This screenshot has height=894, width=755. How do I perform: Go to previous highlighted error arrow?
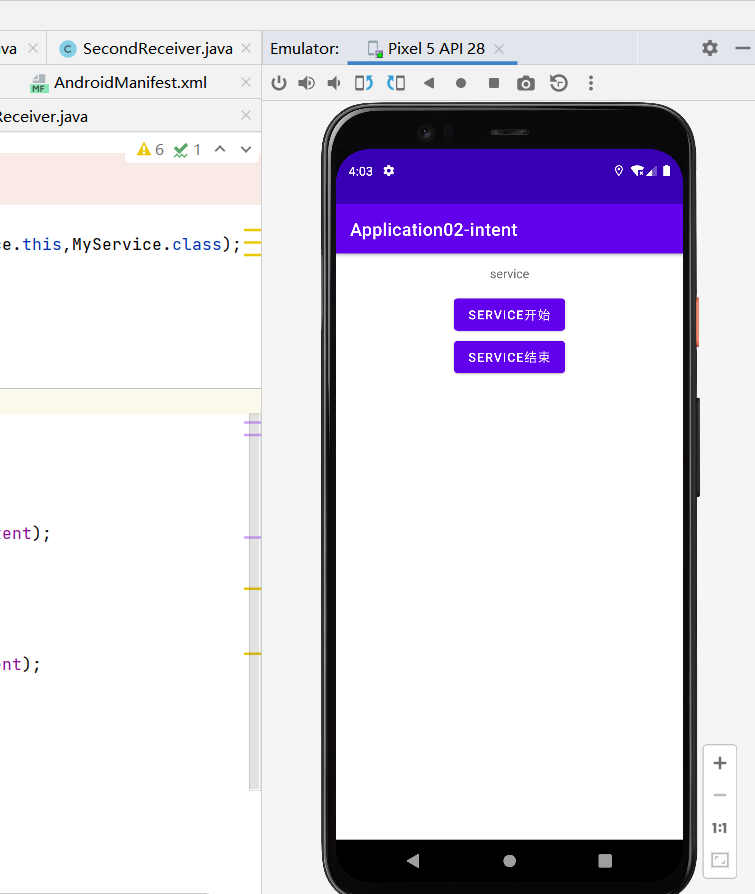click(x=220, y=149)
